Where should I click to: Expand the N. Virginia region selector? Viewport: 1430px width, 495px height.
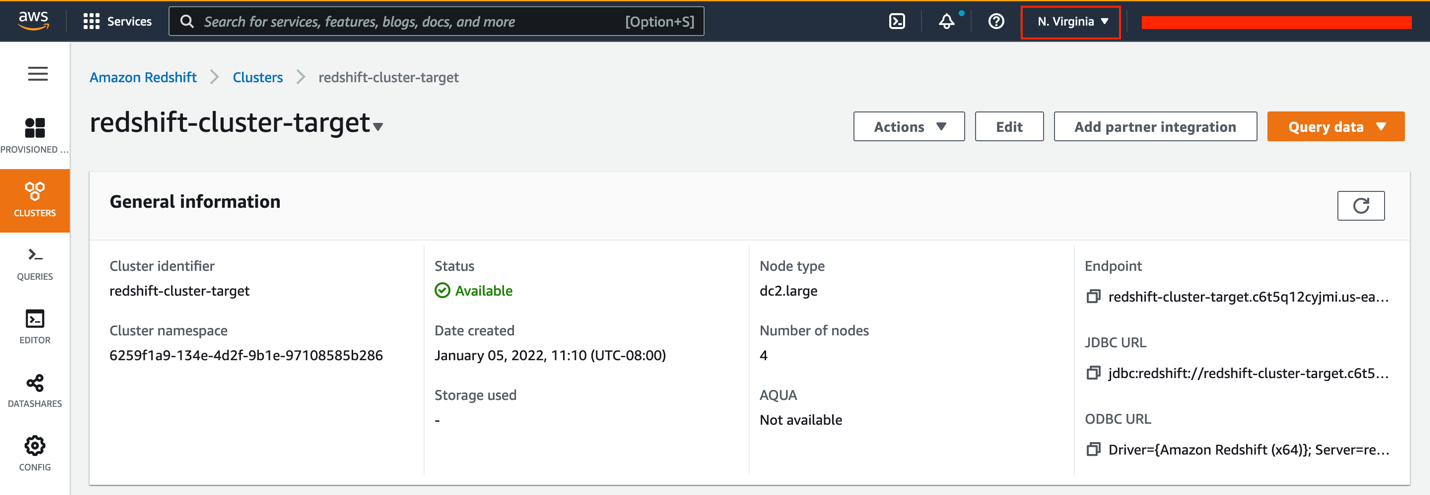coord(1071,21)
